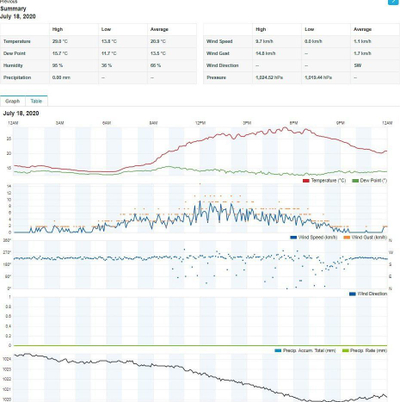Click the Humidity row label
Viewport: 400px width, 402px height.
click(x=13, y=65)
